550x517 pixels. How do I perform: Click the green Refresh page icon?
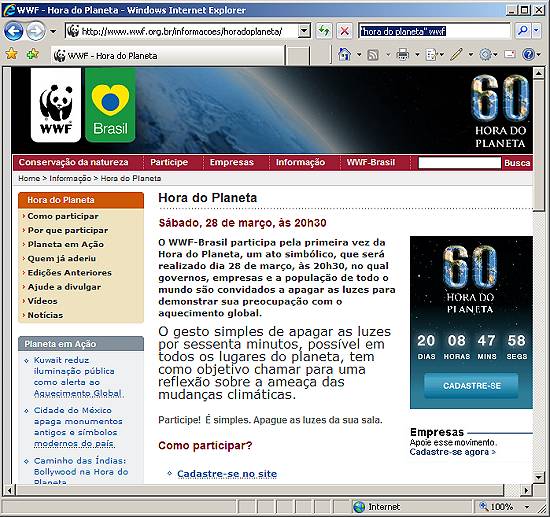click(323, 32)
